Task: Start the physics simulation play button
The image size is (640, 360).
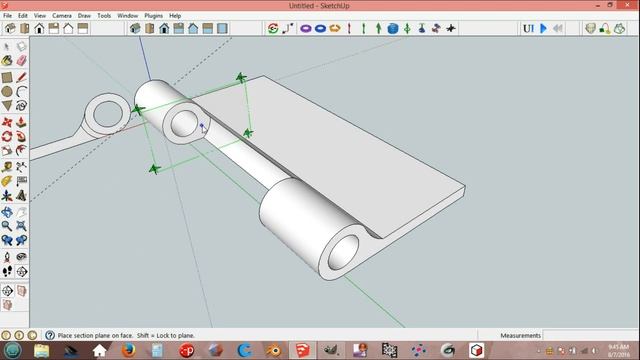Action: click(543, 28)
